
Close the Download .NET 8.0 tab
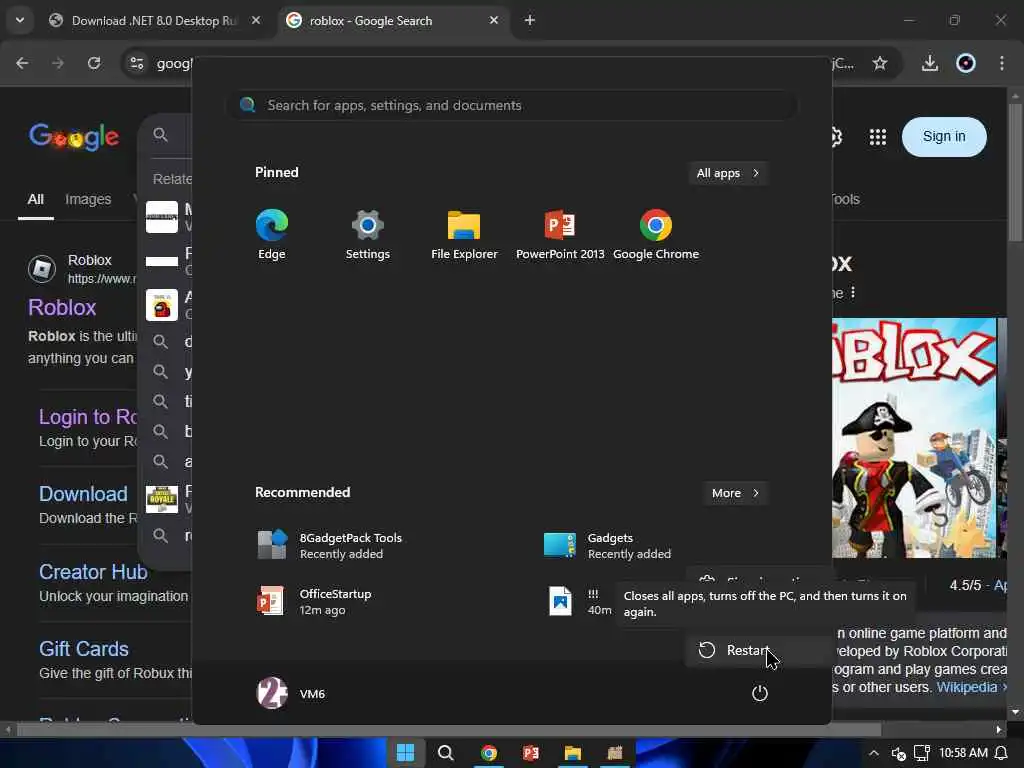256,20
